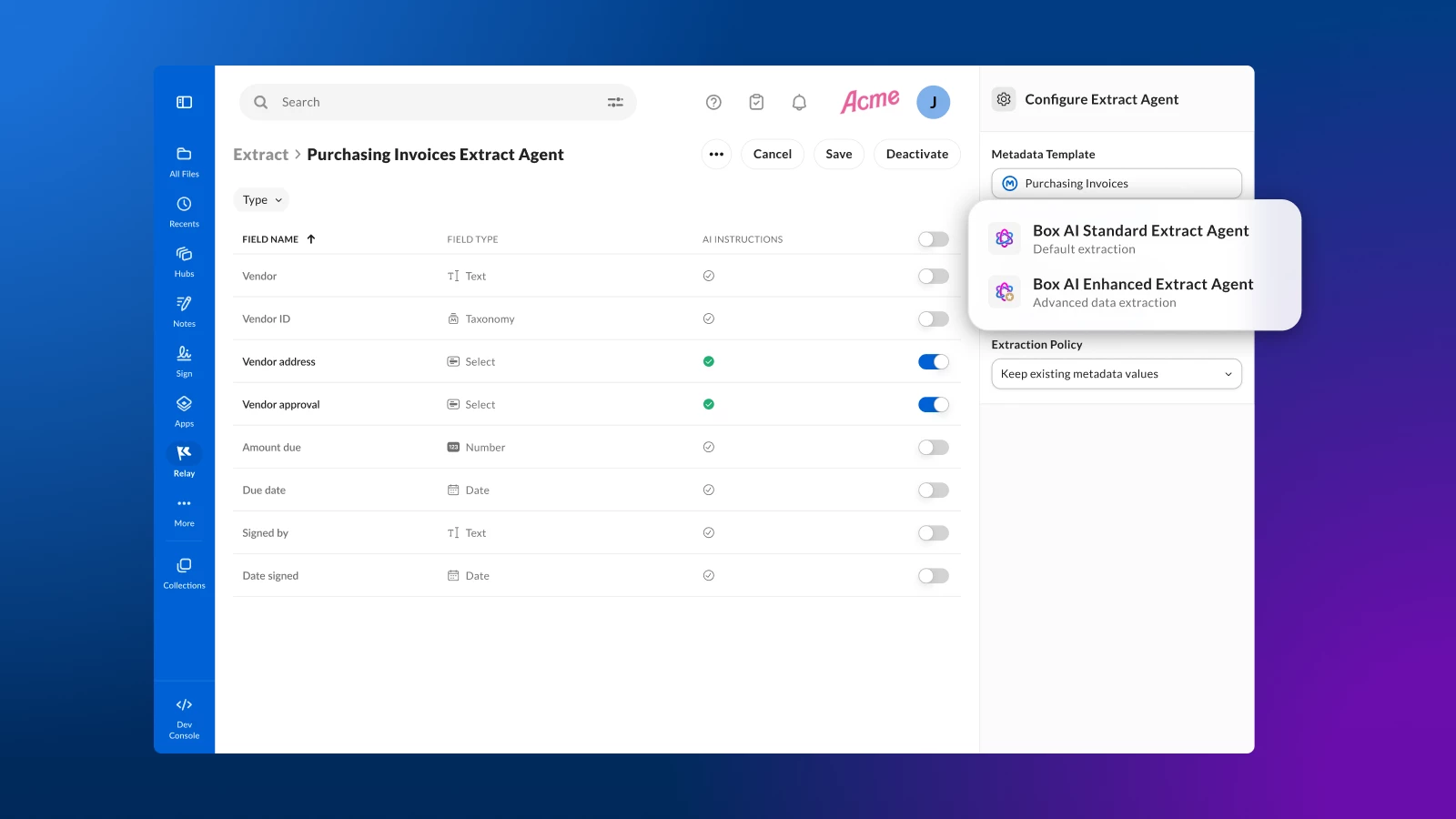
Task: Click the Cancel button
Action: pyautogui.click(x=773, y=154)
